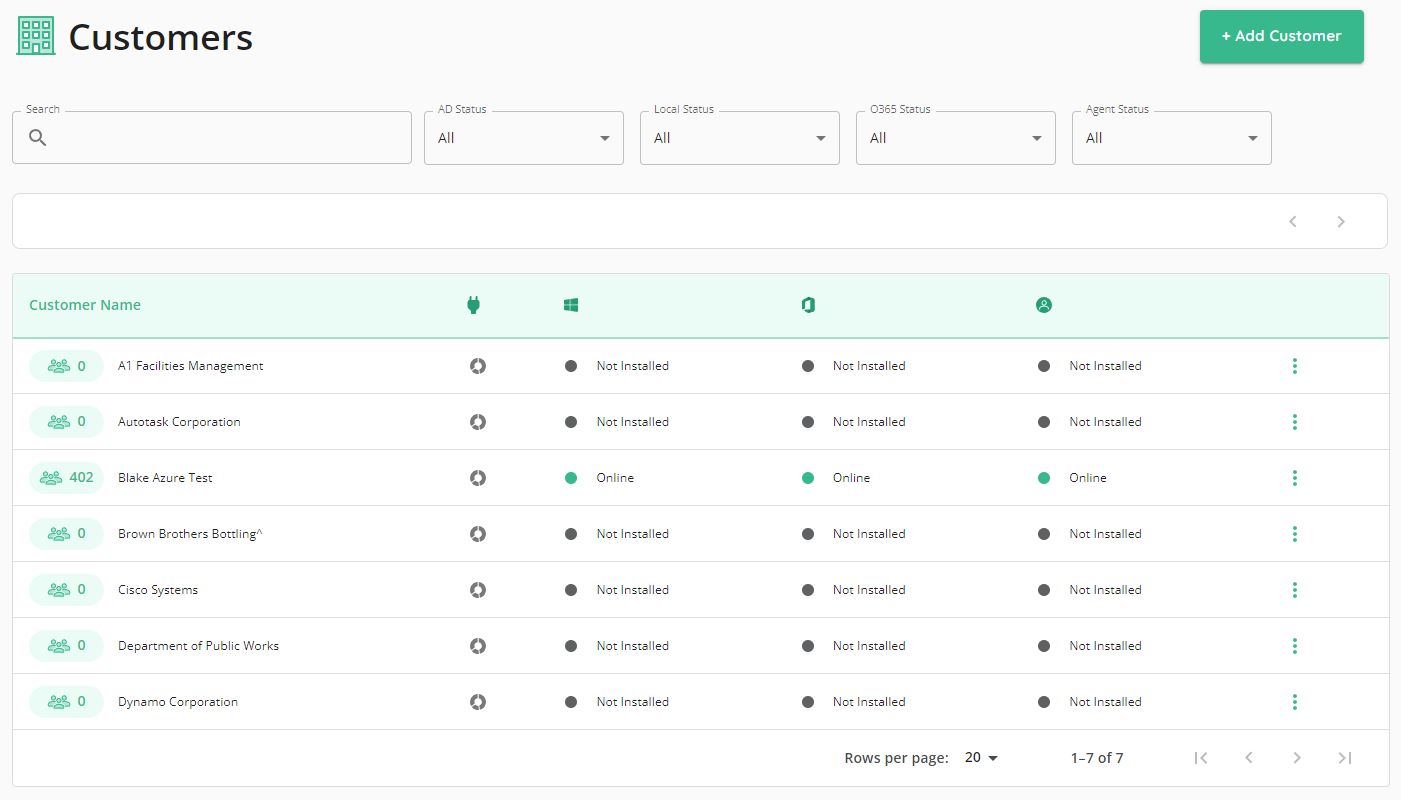Click user count badge for Blake Azure Test
Image resolution: width=1401 pixels, height=800 pixels.
point(67,478)
